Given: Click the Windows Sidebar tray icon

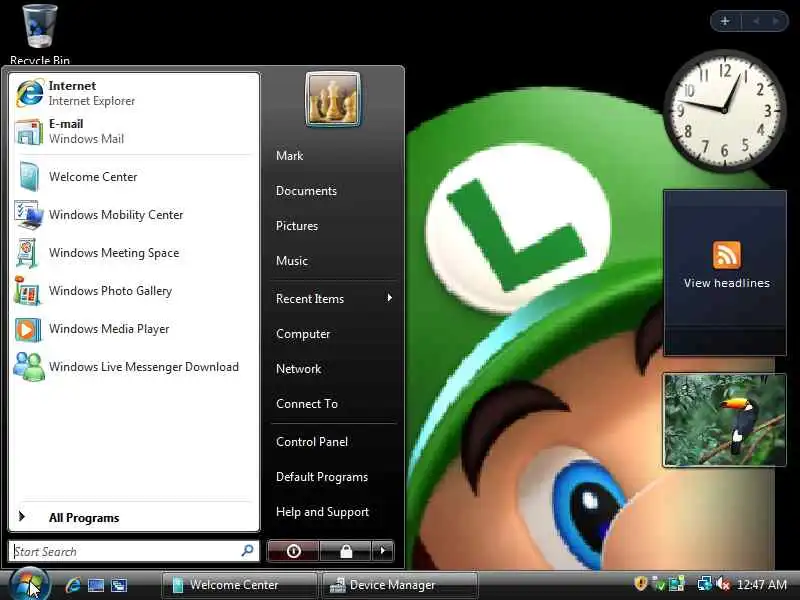Looking at the screenshot, I should (677, 583).
